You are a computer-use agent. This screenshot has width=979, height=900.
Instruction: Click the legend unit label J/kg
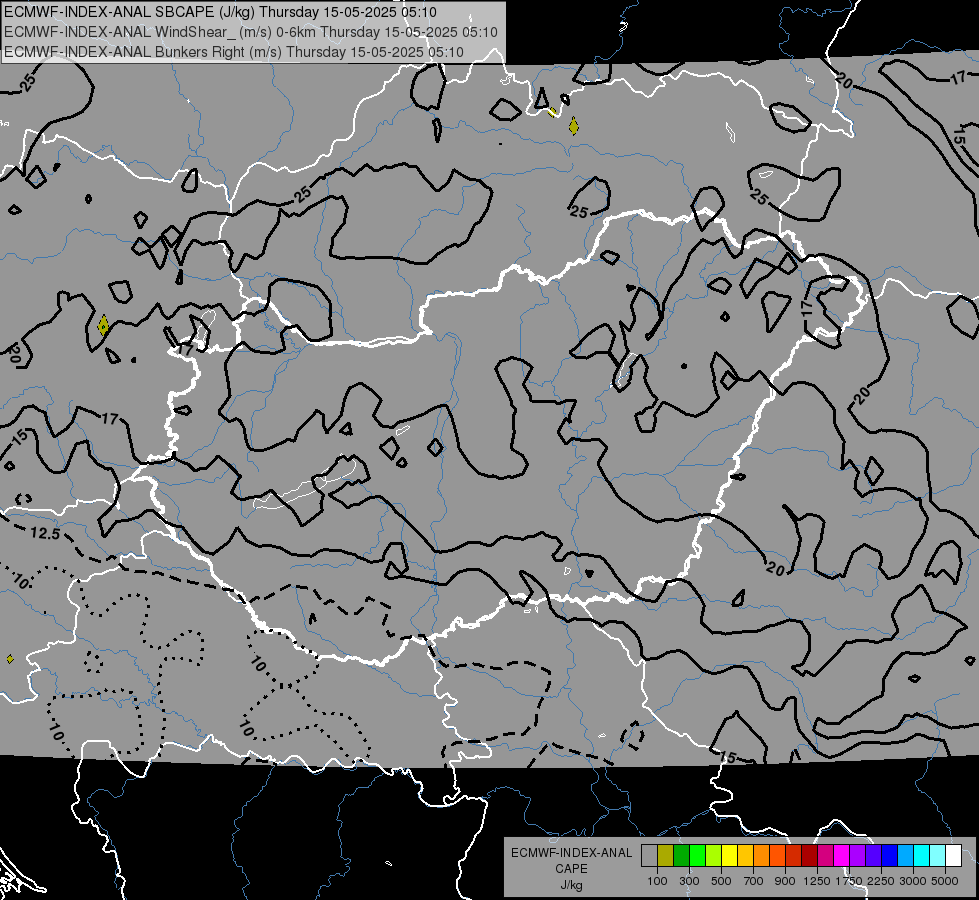click(x=571, y=885)
